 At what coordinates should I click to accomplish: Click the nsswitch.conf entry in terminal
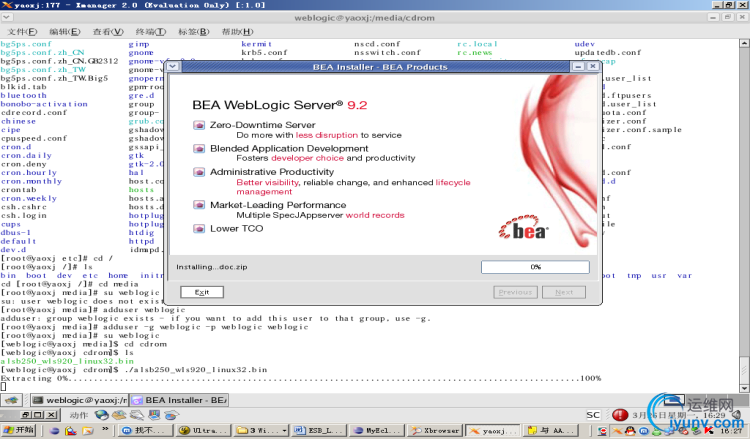pyautogui.click(x=387, y=53)
